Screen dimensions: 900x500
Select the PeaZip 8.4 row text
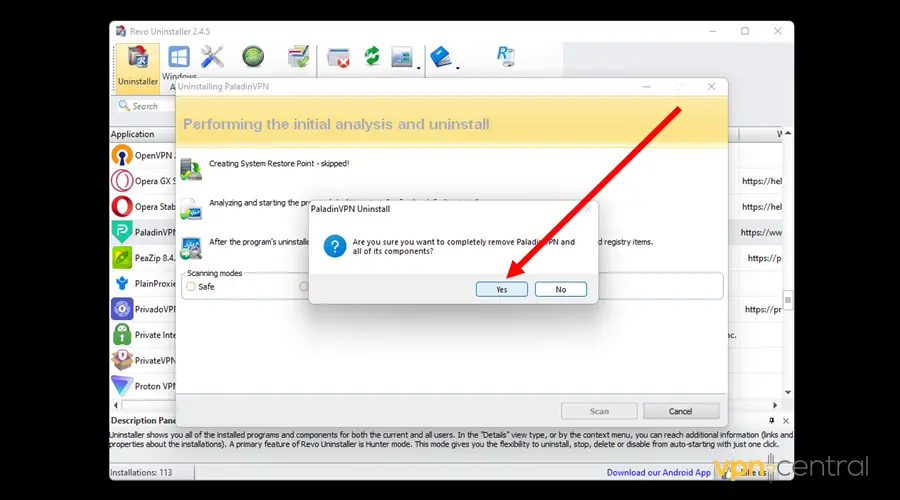[155, 258]
